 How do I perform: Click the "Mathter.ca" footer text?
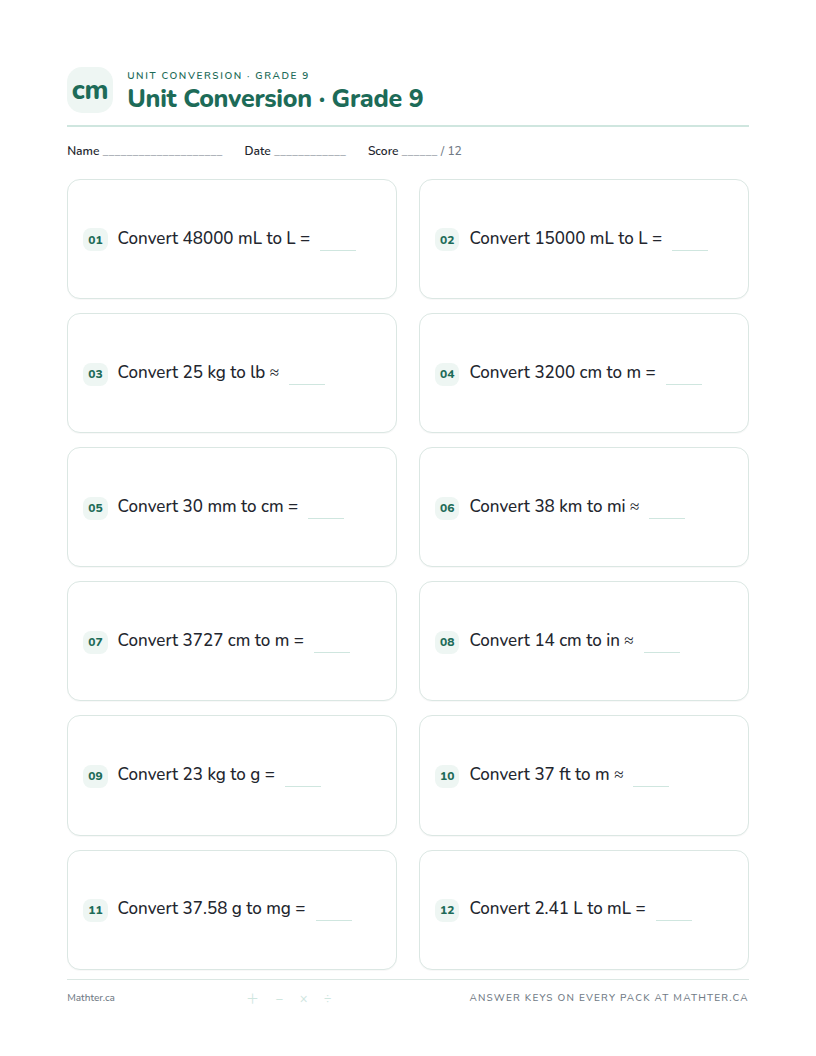[91, 998]
